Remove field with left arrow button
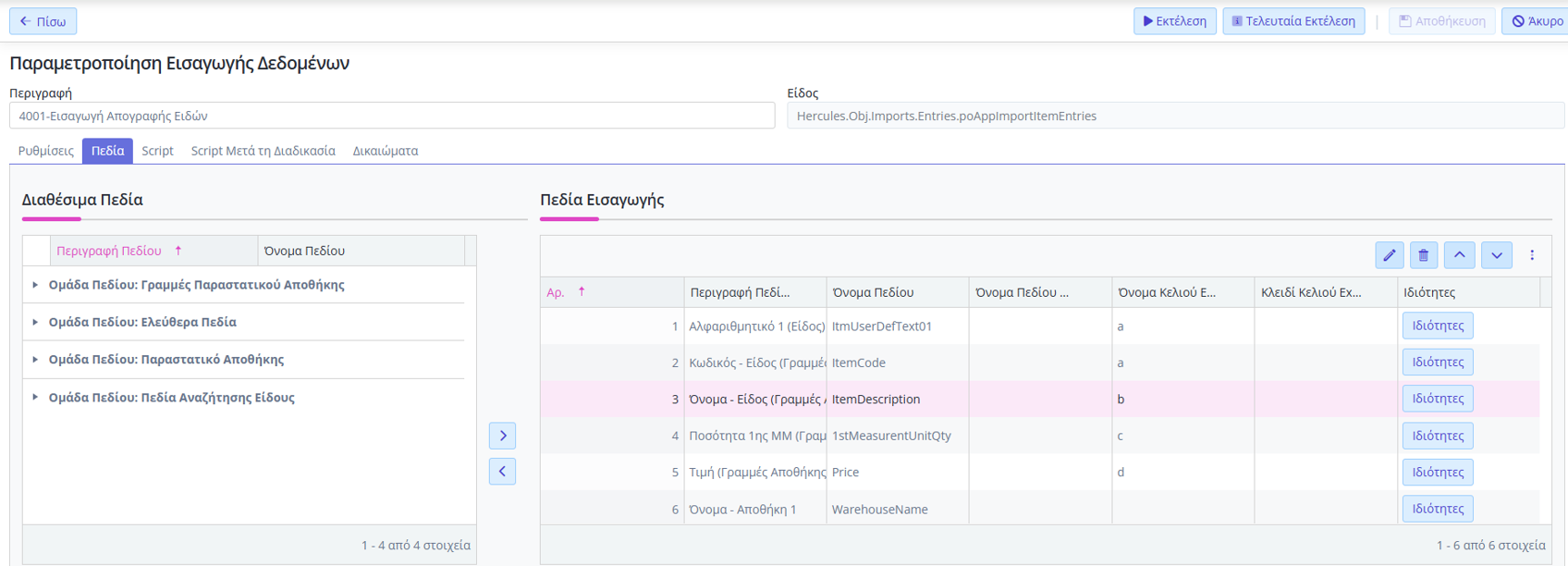Image resolution: width=1568 pixels, height=566 pixels. click(x=502, y=472)
